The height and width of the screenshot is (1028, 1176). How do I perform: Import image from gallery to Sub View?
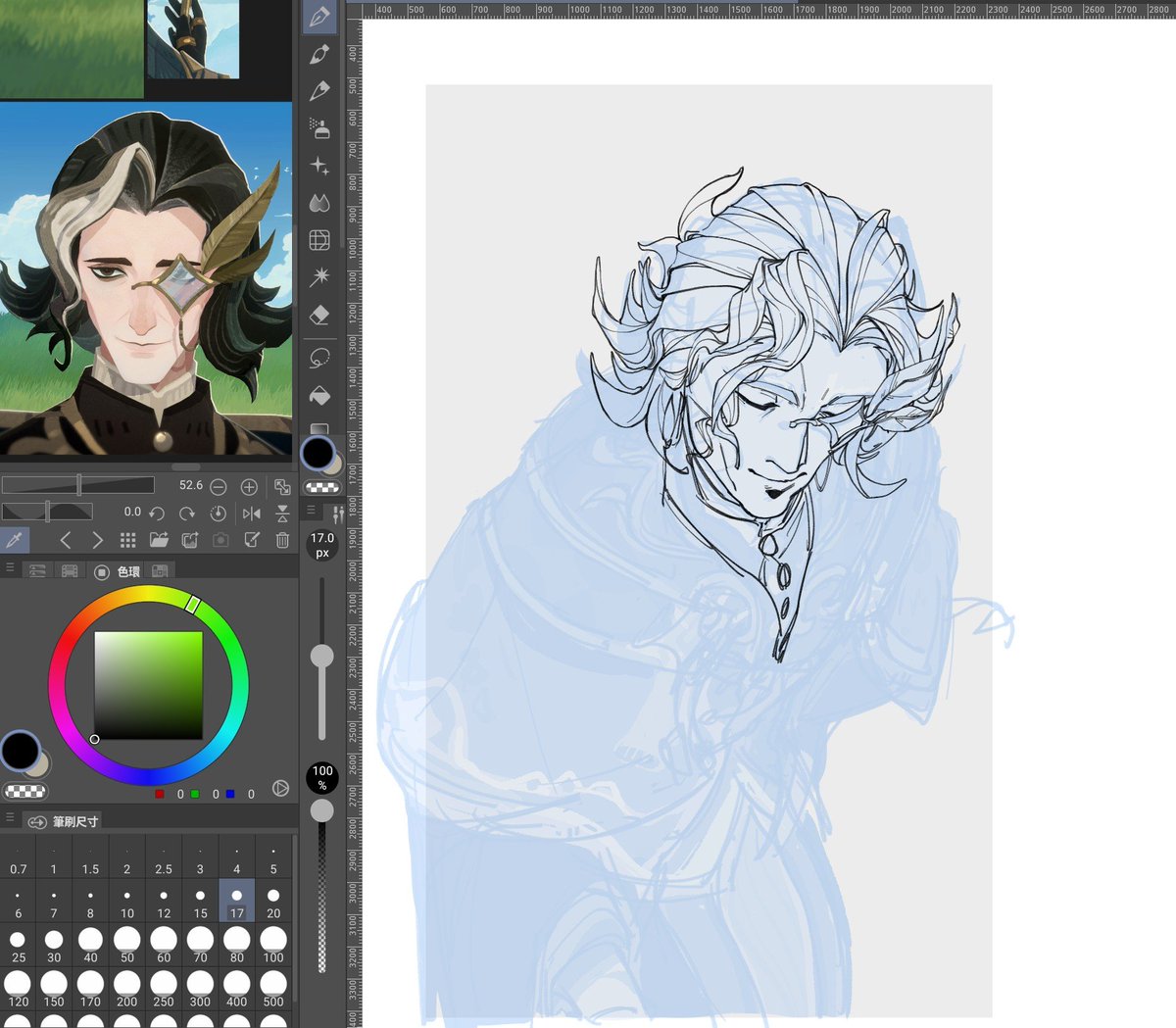(x=190, y=540)
